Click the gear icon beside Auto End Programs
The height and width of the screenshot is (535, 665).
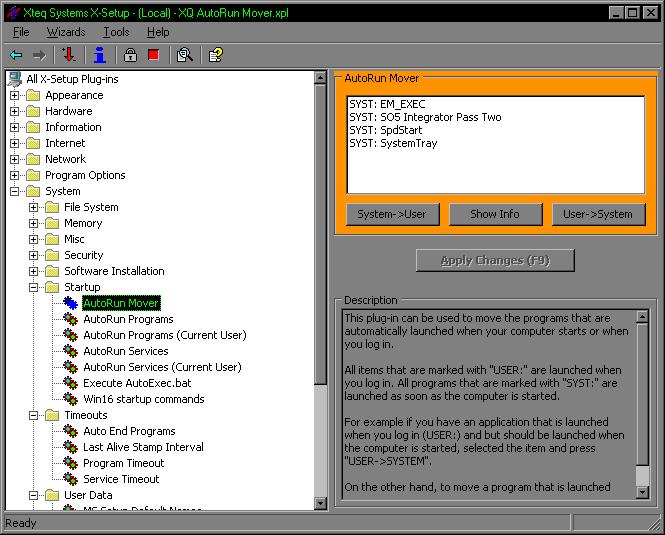[x=70, y=431]
